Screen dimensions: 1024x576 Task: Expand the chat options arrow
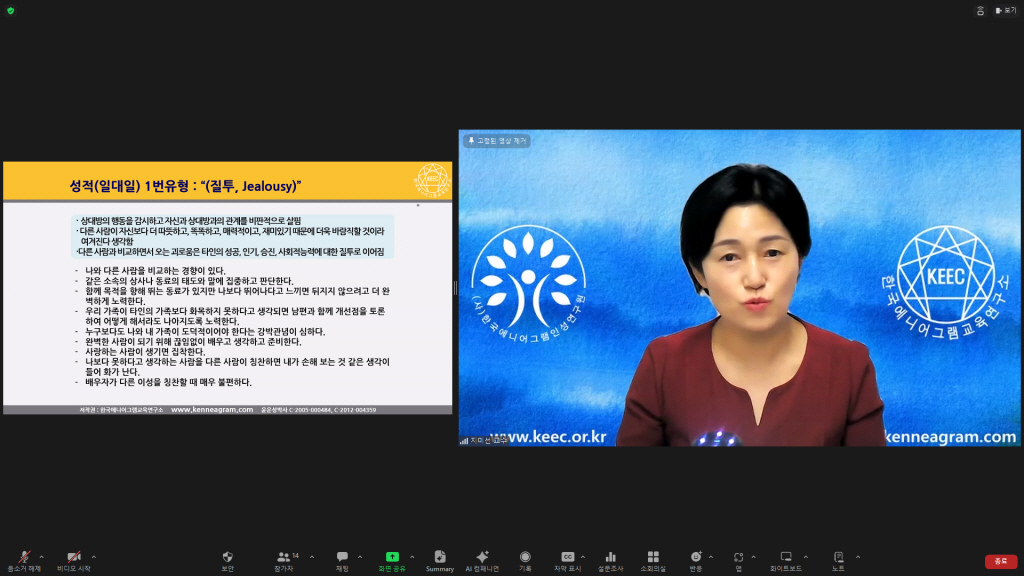point(360,557)
